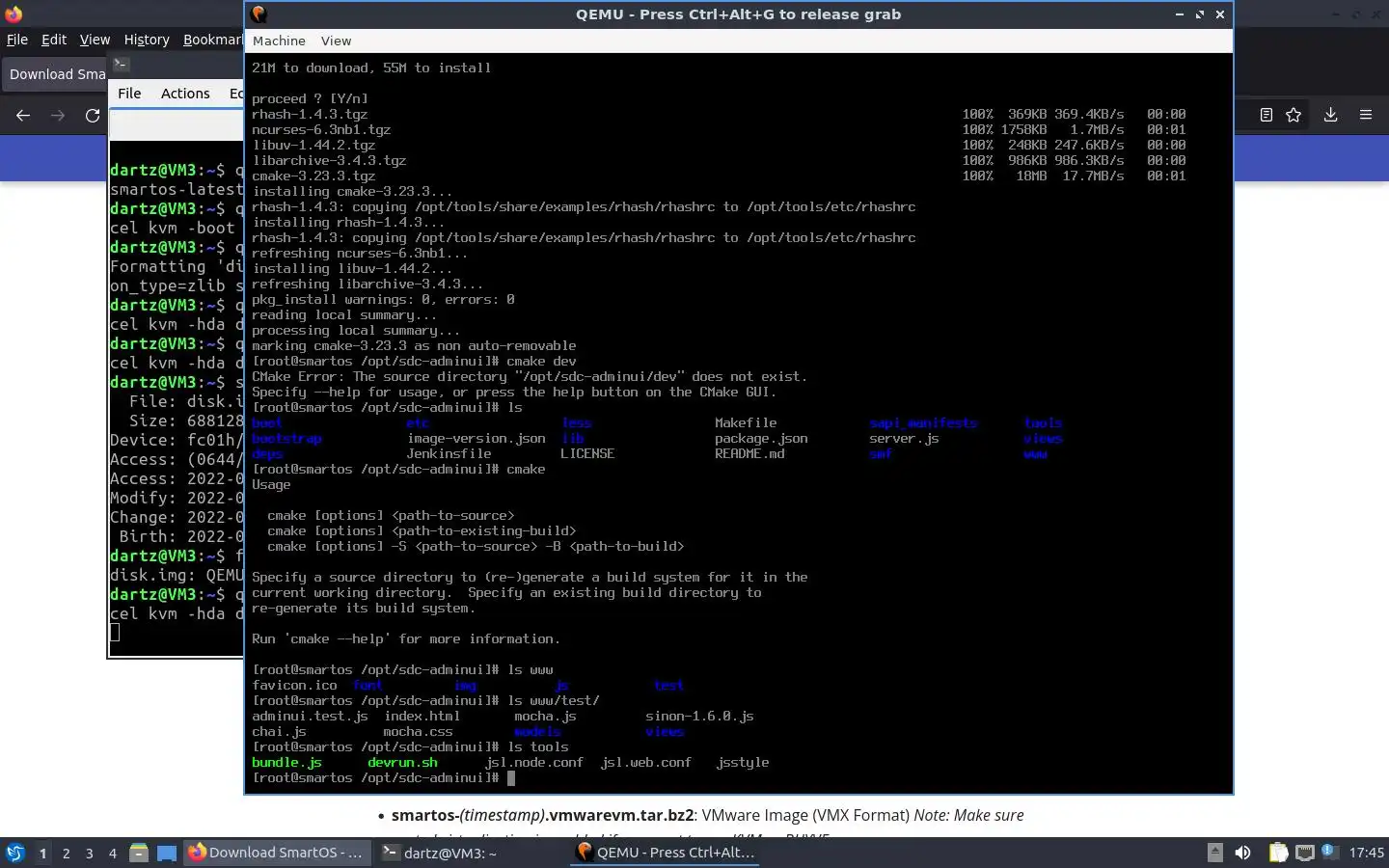
Task: Click jsl.node.conf in terminal output
Action: click(x=533, y=762)
